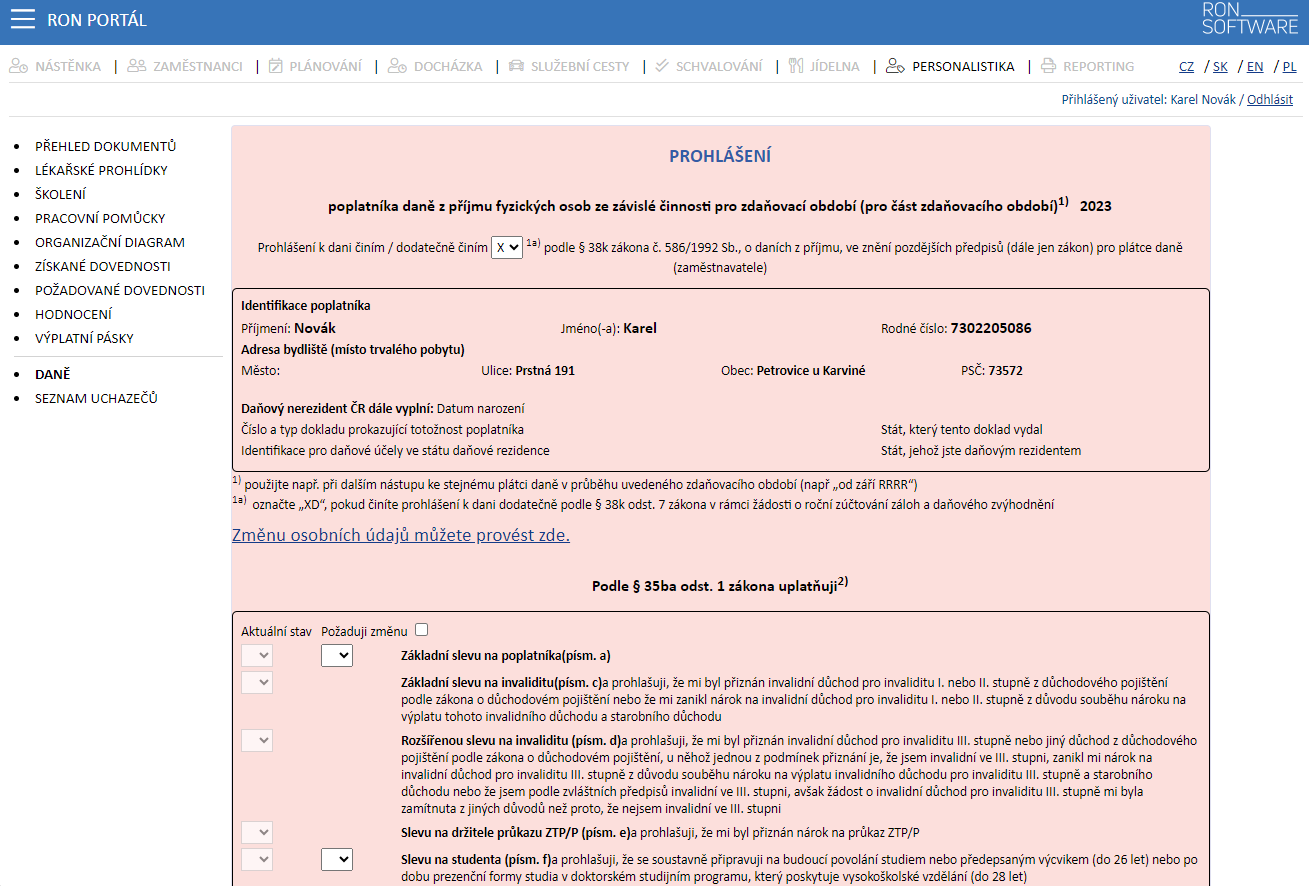Select Požadované dovednosti in sidebar

120,290
